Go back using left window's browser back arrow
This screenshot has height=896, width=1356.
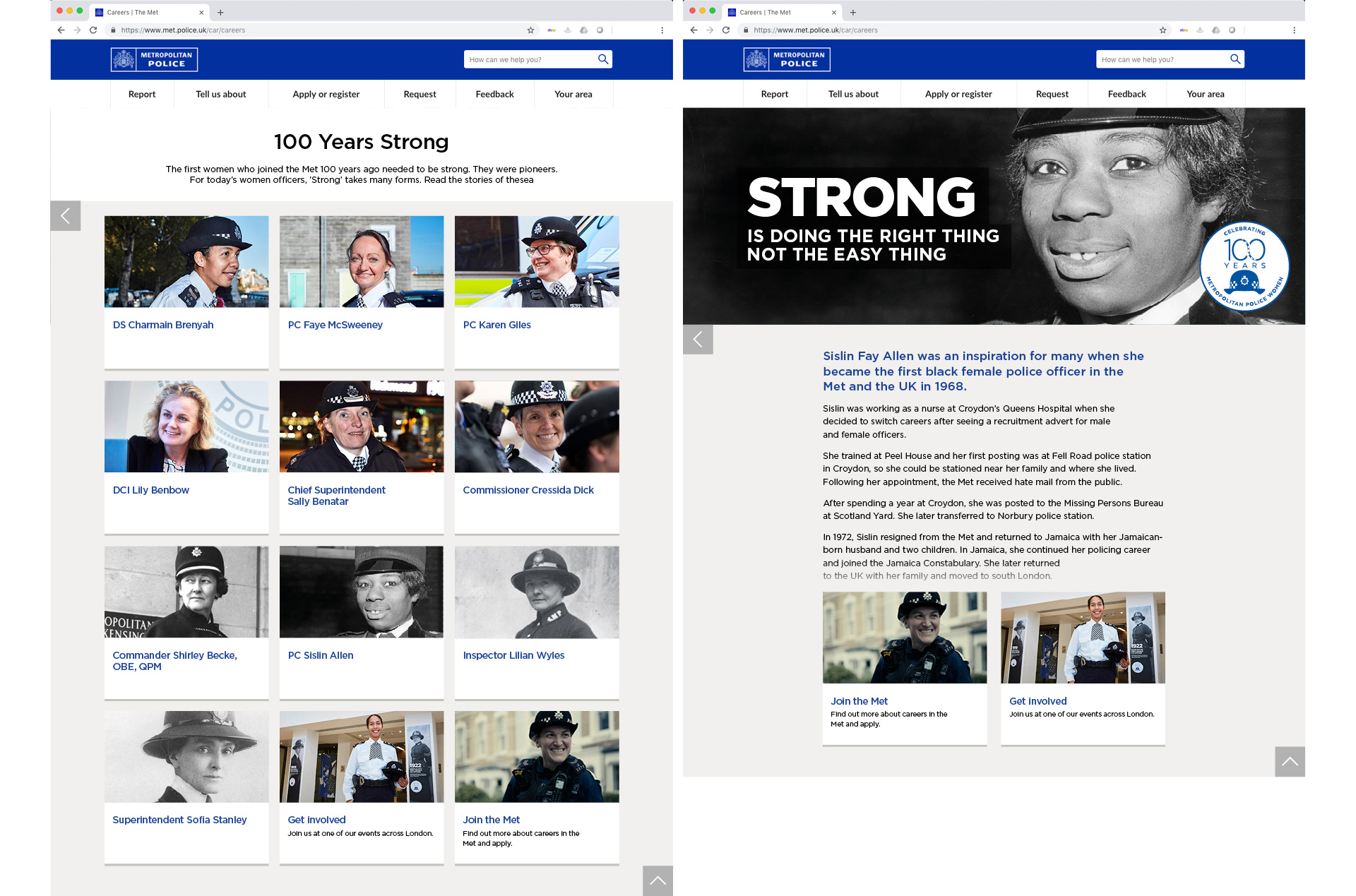(x=61, y=30)
